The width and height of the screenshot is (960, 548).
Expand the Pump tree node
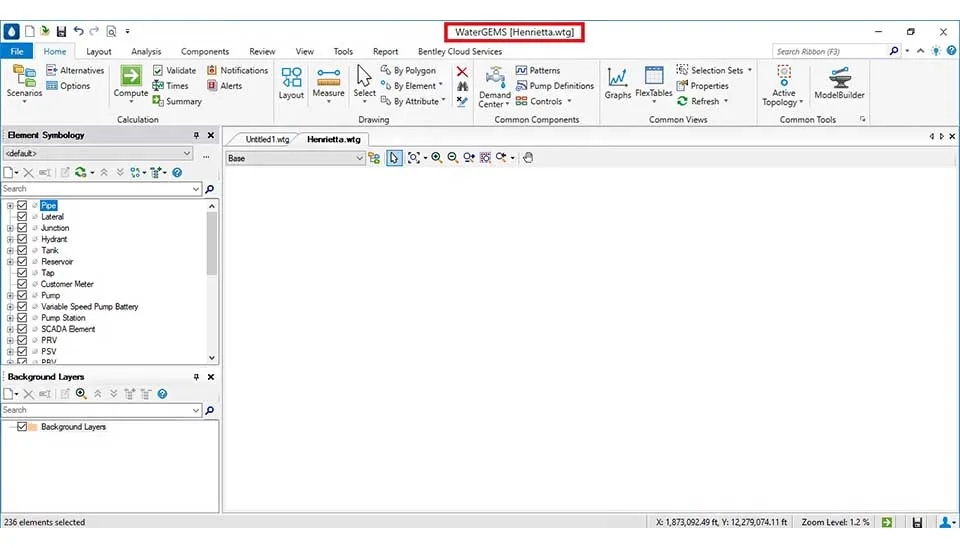10,295
